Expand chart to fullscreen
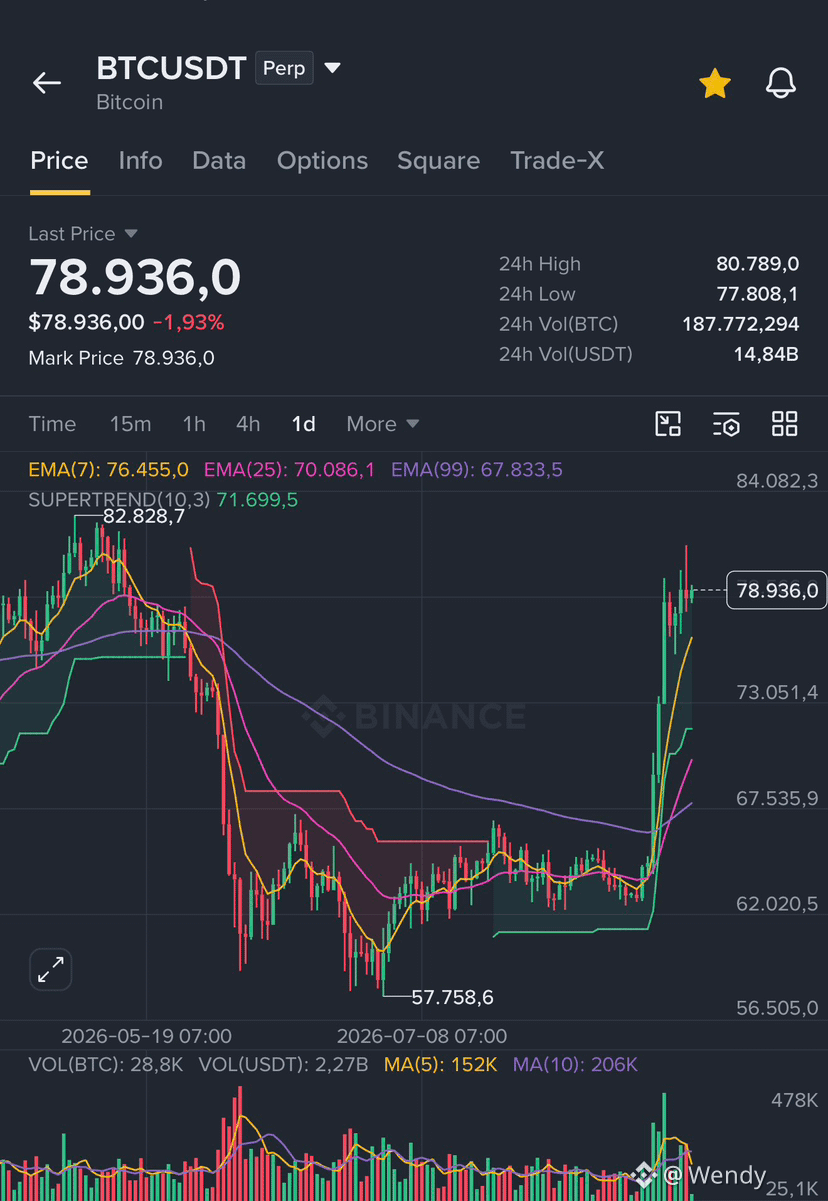Image resolution: width=828 pixels, height=1201 pixels. coord(50,969)
